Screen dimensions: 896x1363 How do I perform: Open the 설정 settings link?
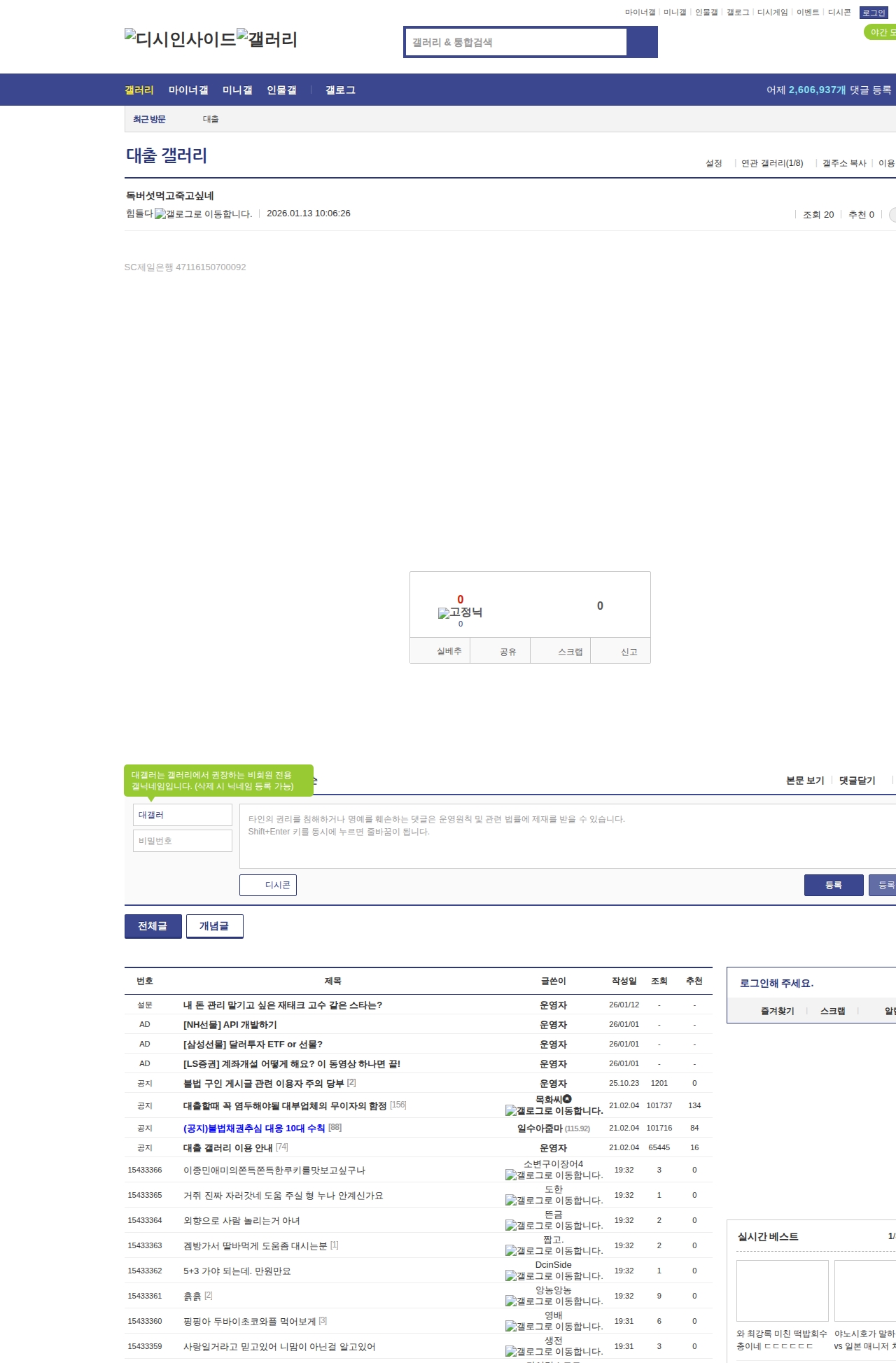714,163
